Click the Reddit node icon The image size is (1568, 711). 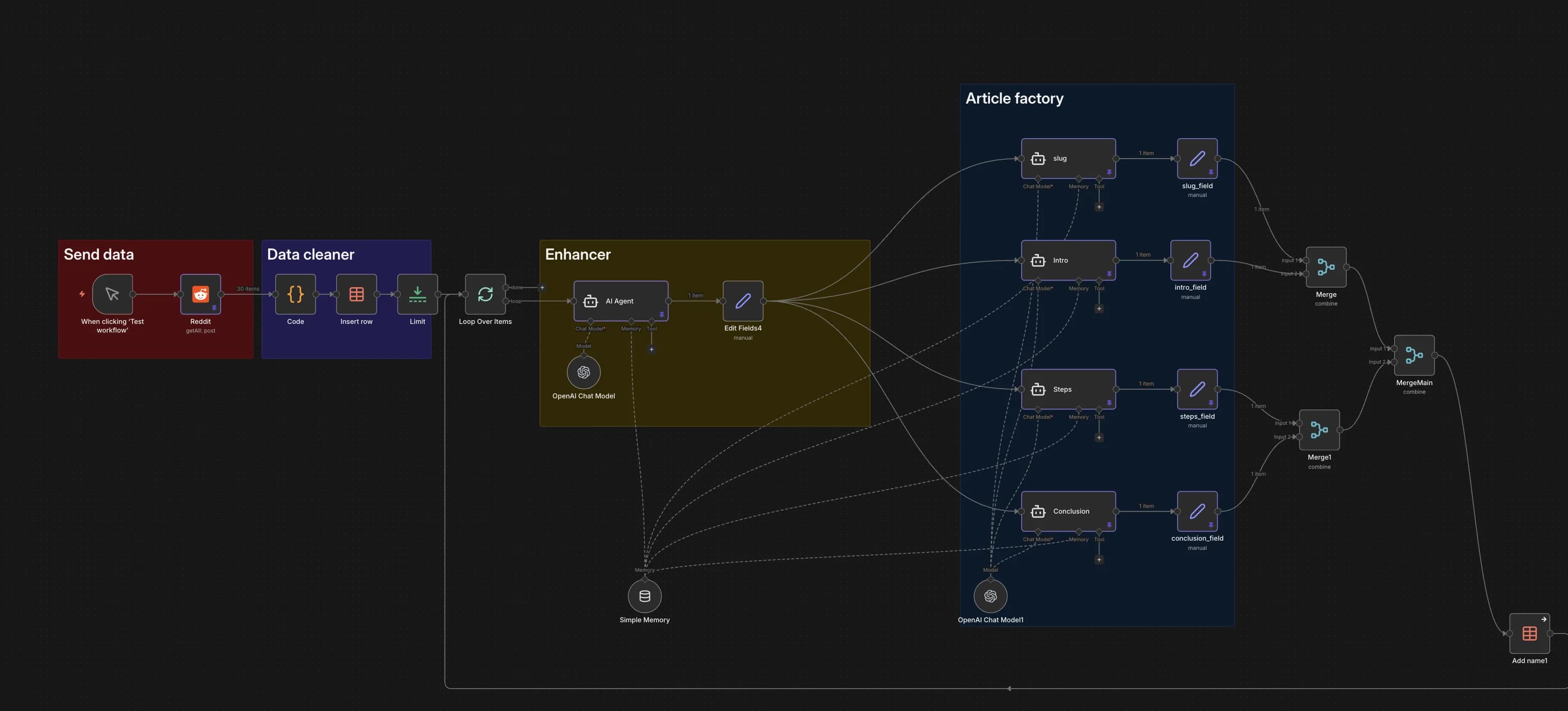tap(200, 294)
